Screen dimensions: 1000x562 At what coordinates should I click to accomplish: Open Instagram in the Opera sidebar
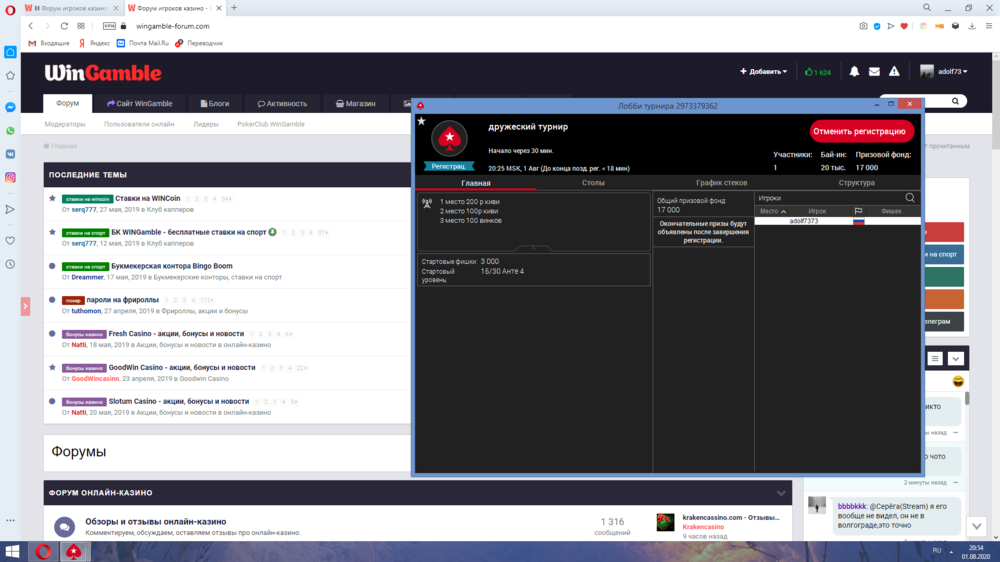click(x=10, y=177)
